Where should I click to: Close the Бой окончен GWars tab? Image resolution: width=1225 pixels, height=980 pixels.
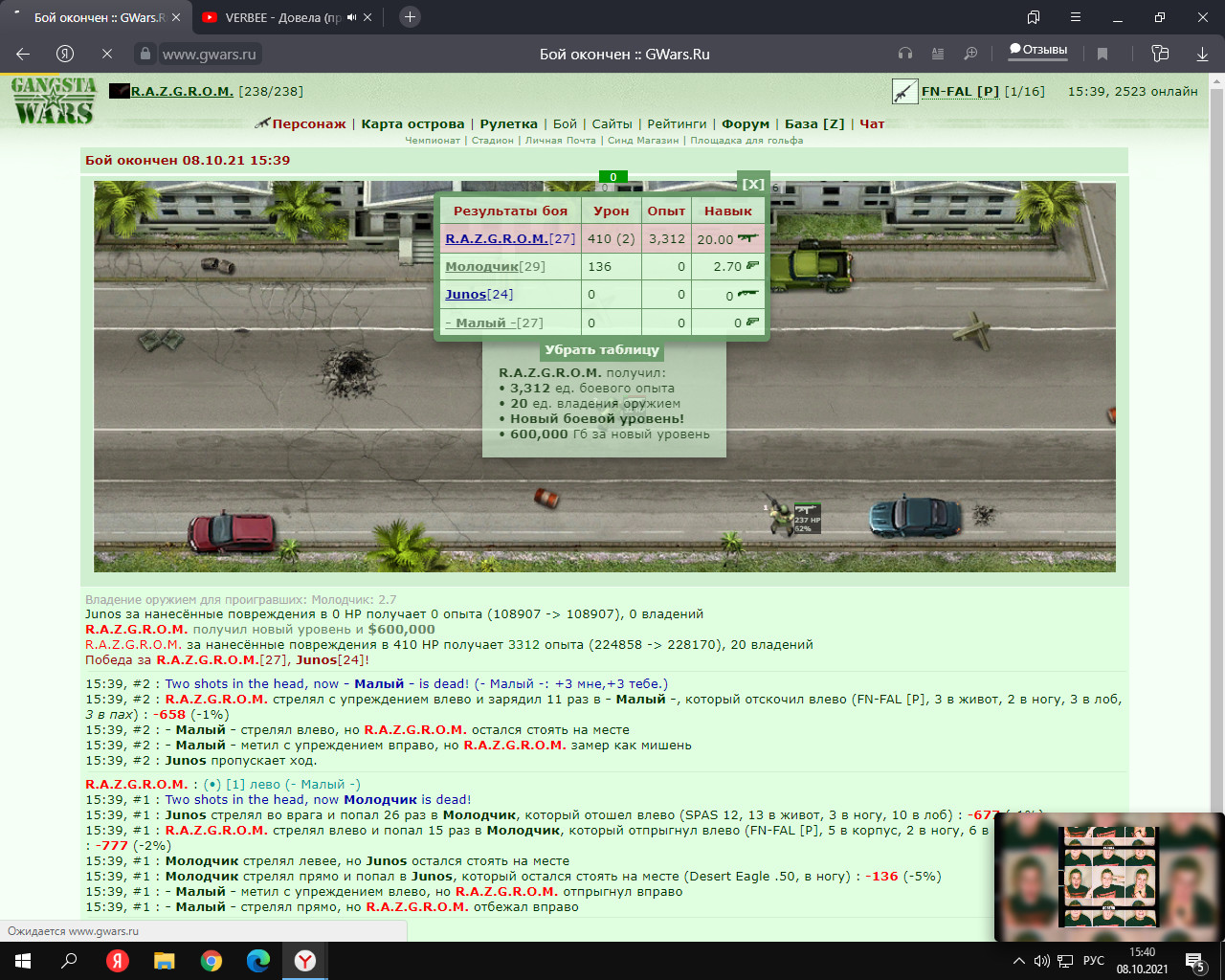(x=175, y=17)
